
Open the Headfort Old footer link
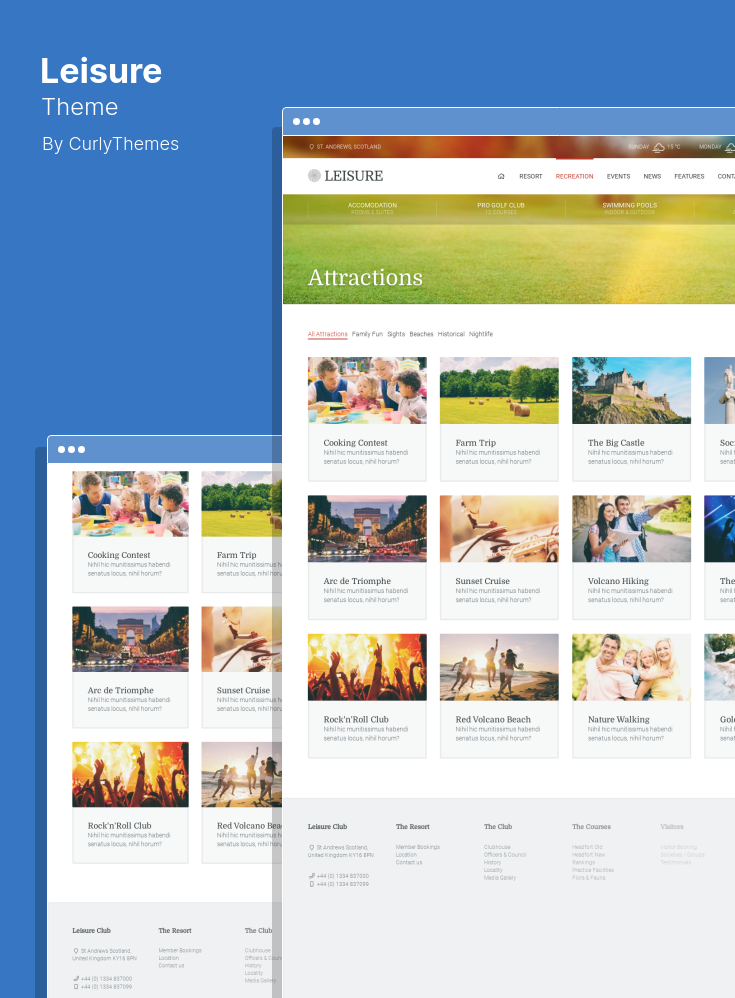(587, 847)
